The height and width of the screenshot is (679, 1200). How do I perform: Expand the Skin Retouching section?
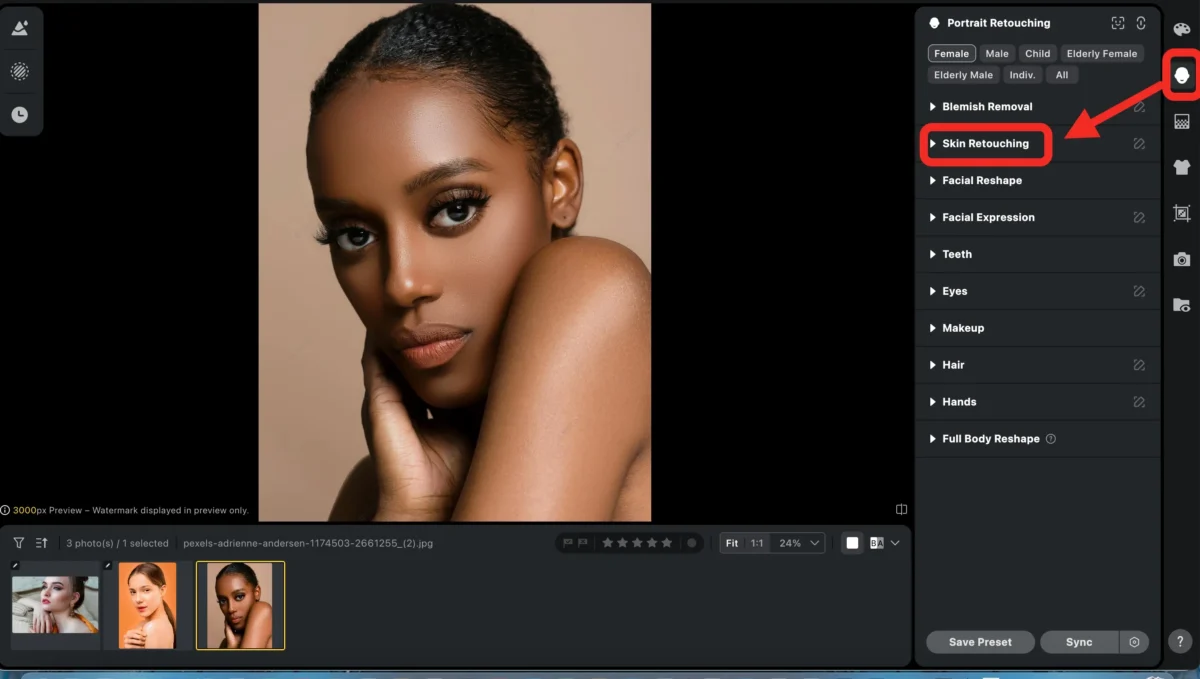pos(985,143)
